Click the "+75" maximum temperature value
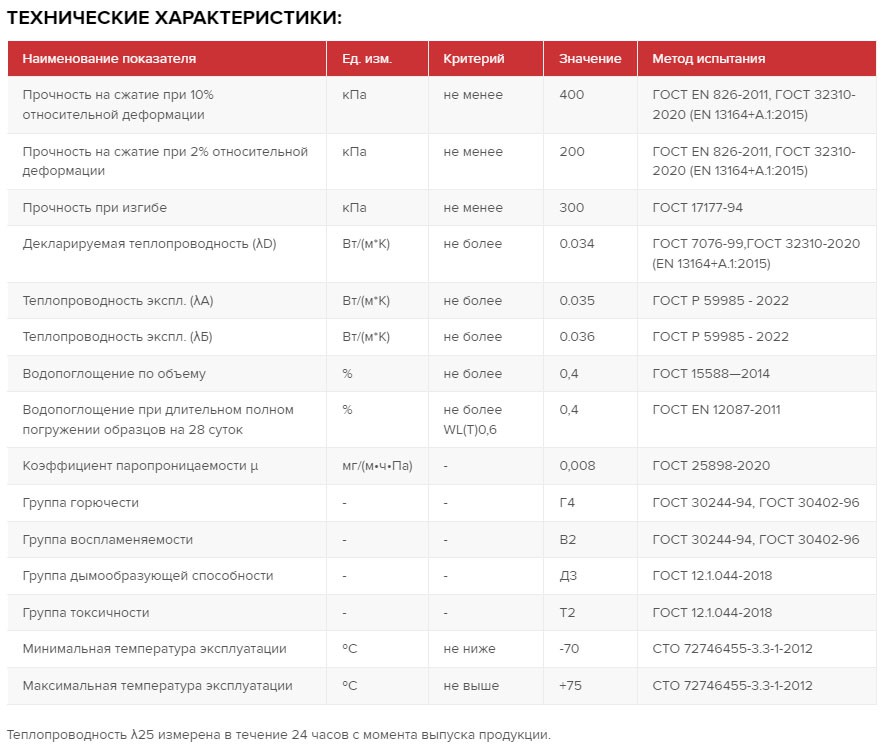 point(570,686)
